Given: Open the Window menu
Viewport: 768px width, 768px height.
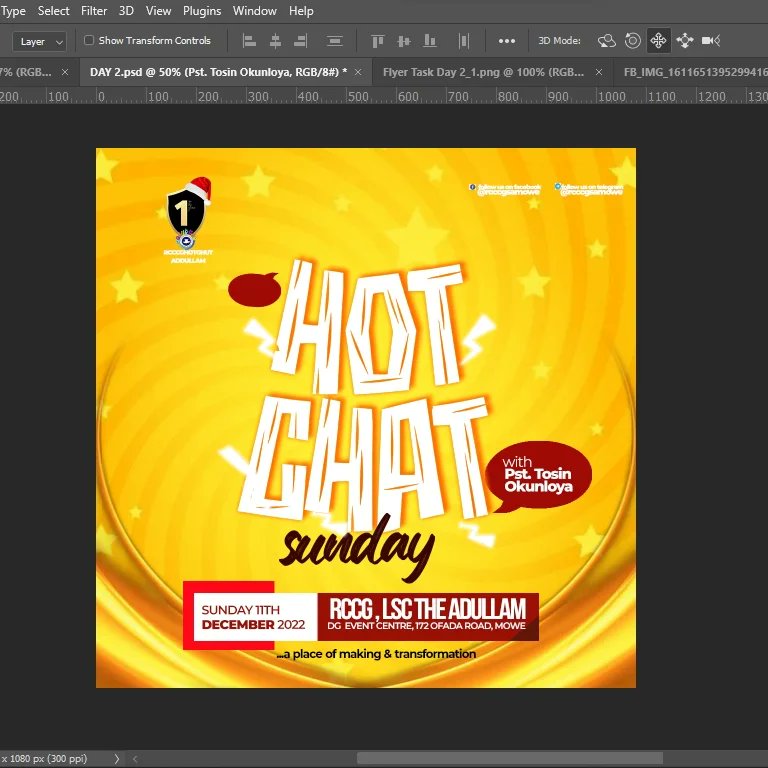Looking at the screenshot, I should point(255,11).
